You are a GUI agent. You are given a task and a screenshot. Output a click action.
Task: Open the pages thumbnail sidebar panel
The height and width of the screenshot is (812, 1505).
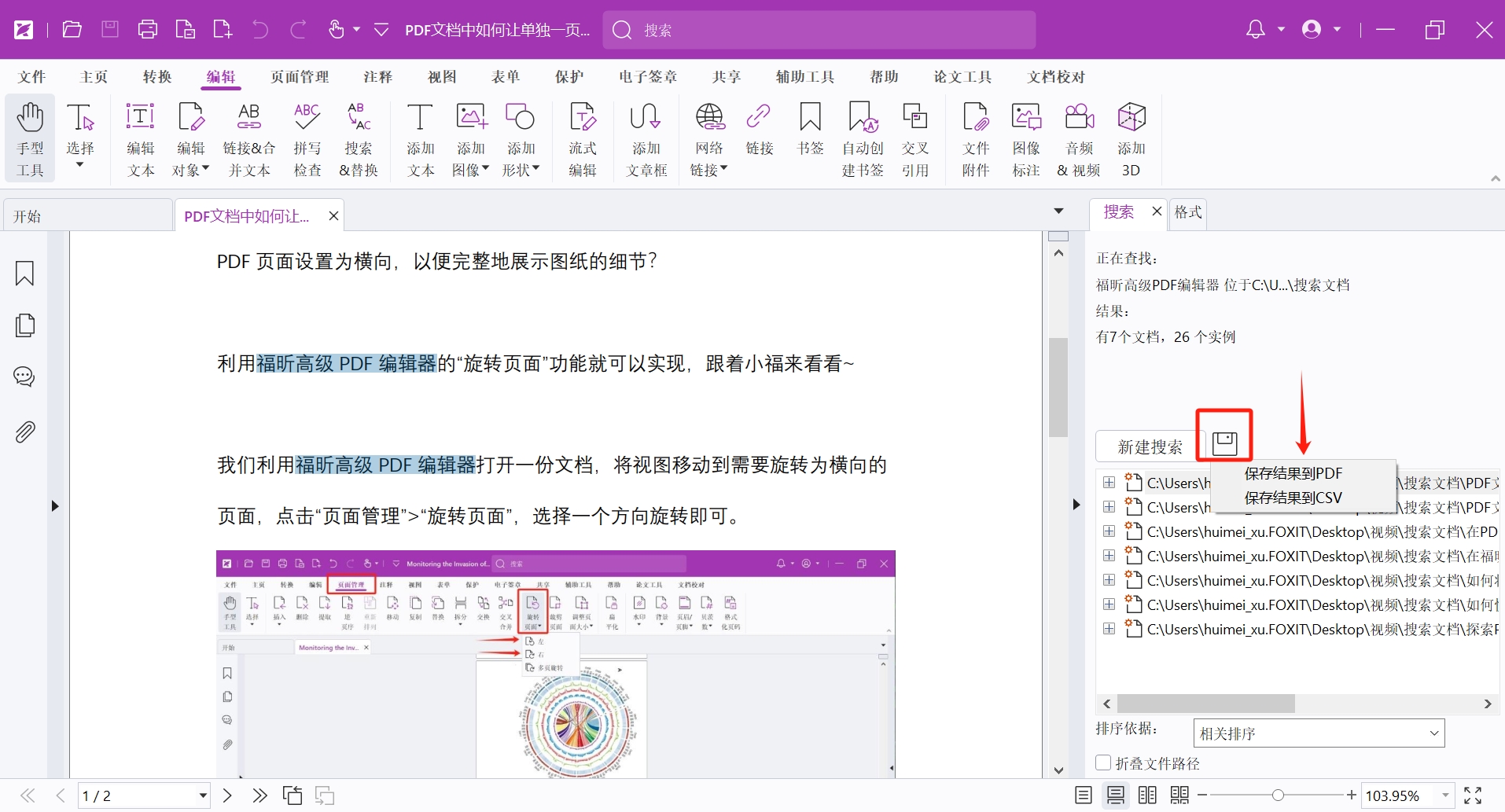tap(24, 325)
